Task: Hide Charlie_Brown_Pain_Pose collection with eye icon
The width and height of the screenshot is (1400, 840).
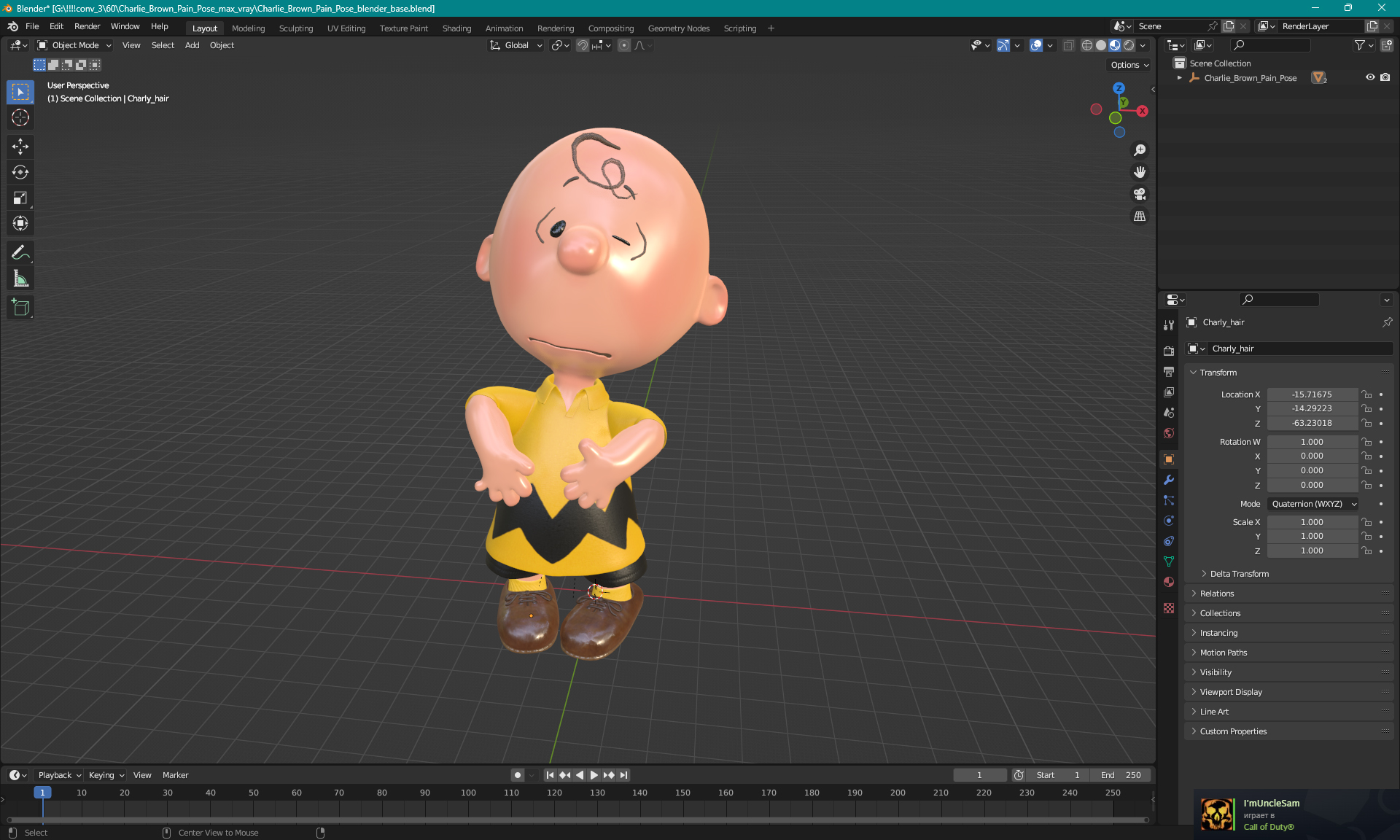Action: point(1370,77)
